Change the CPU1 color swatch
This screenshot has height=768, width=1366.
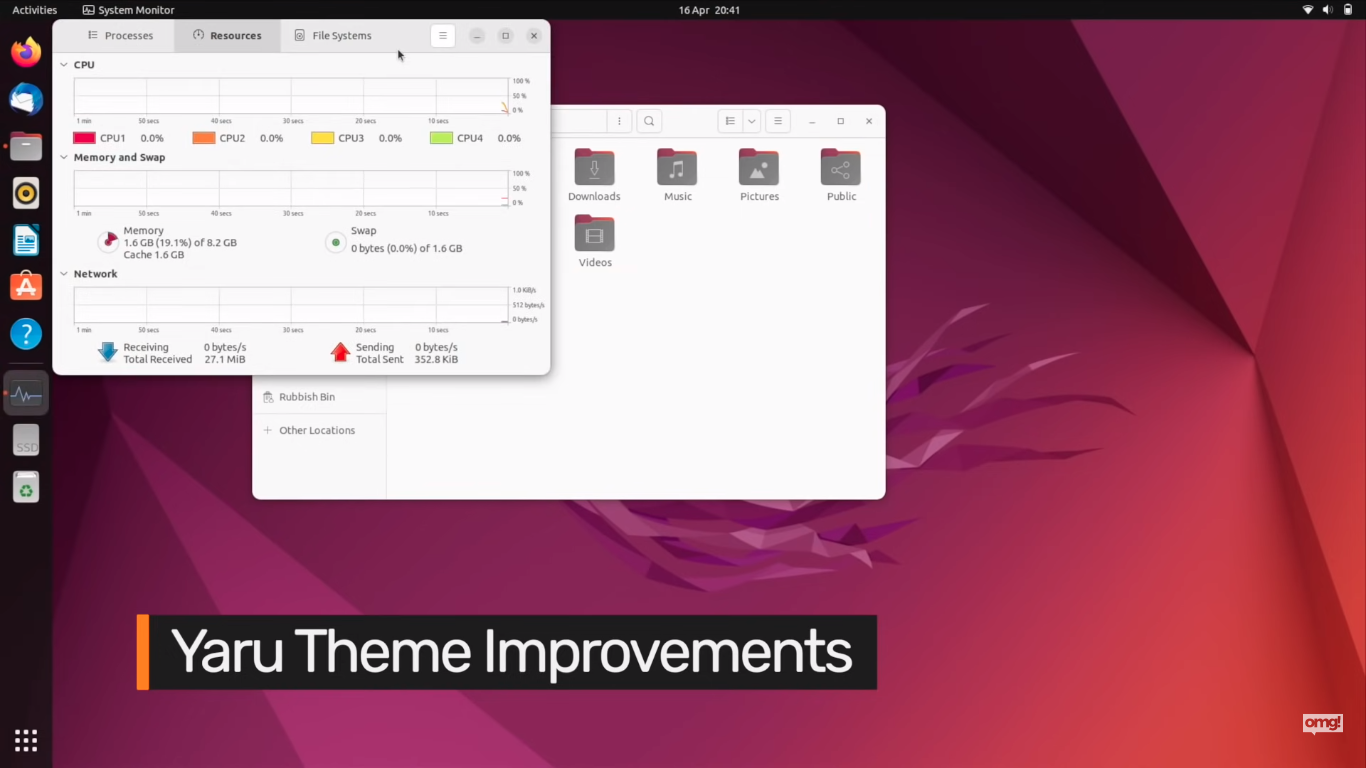[x=84, y=138]
